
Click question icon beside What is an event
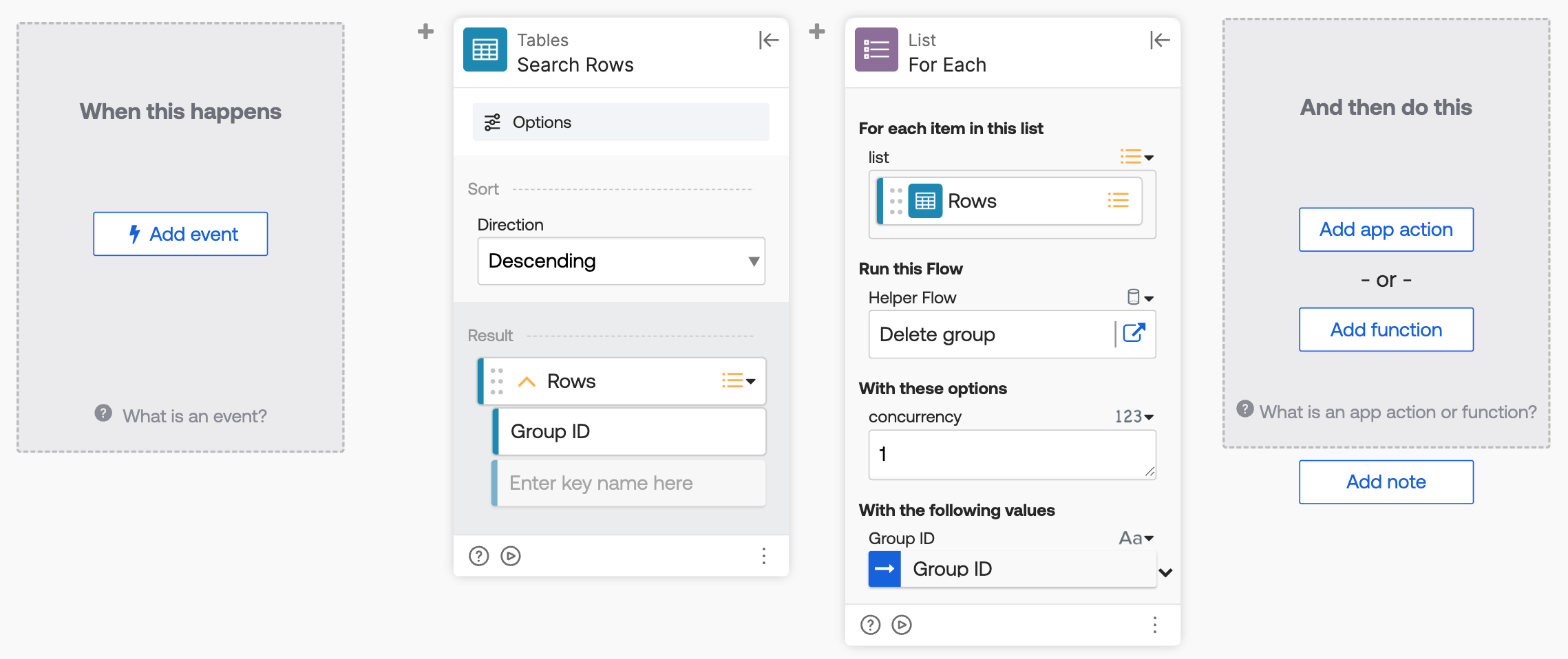[x=103, y=413]
